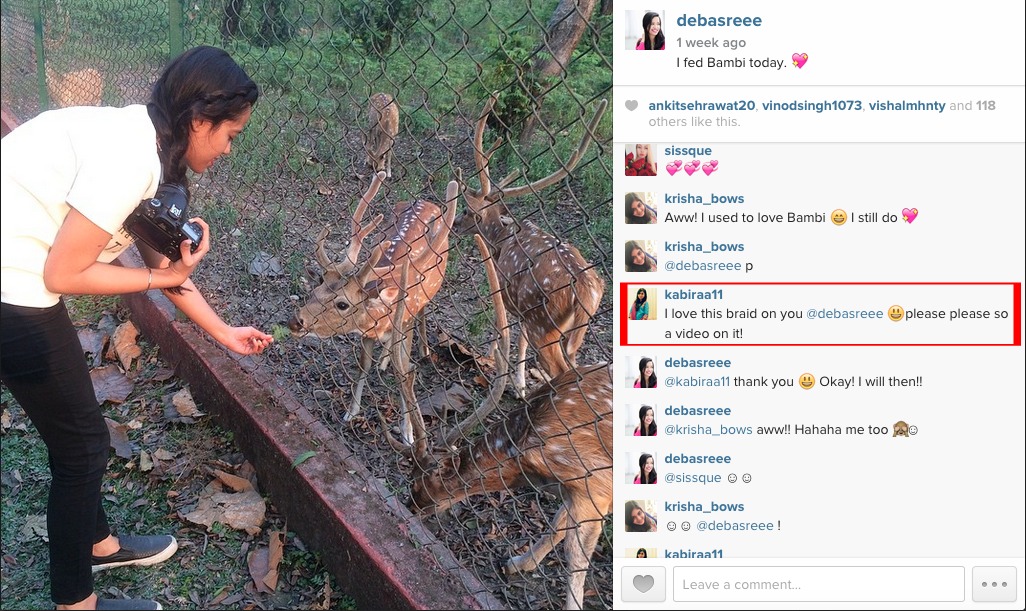
Task: Click the deer feeding photo
Action: point(306,306)
